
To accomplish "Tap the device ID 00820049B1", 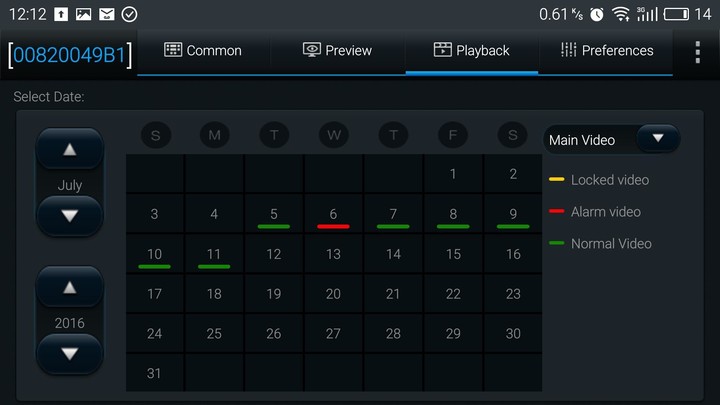I will coord(70,56).
